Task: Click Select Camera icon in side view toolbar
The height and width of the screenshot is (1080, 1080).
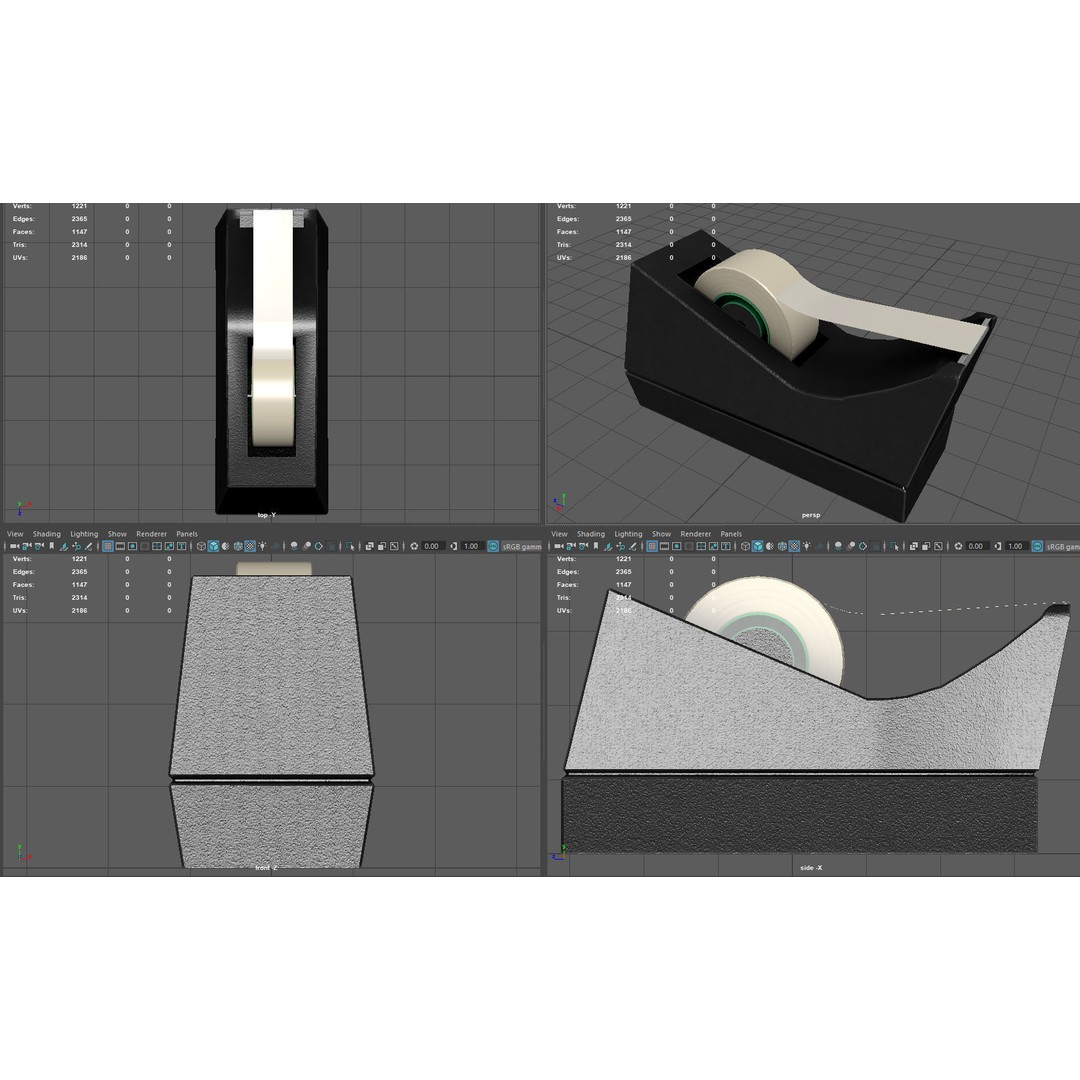Action: pos(559,546)
